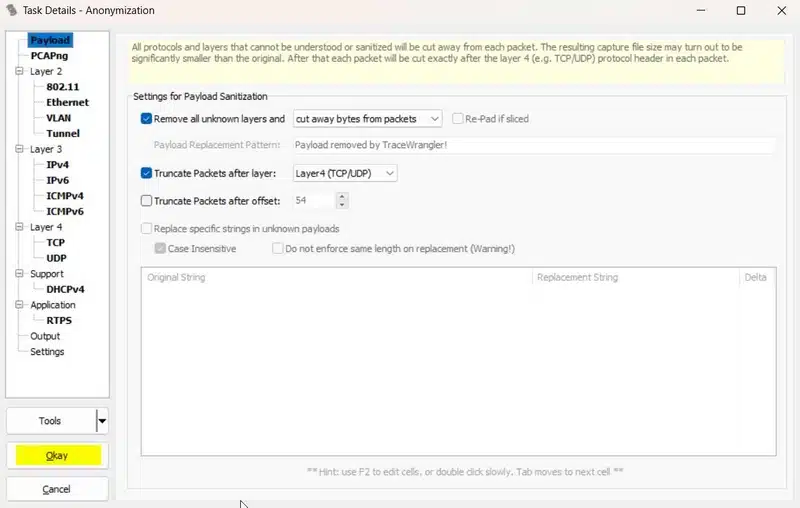Maximize the Task Details window
Screen dimensions: 800x508
click(x=741, y=10)
